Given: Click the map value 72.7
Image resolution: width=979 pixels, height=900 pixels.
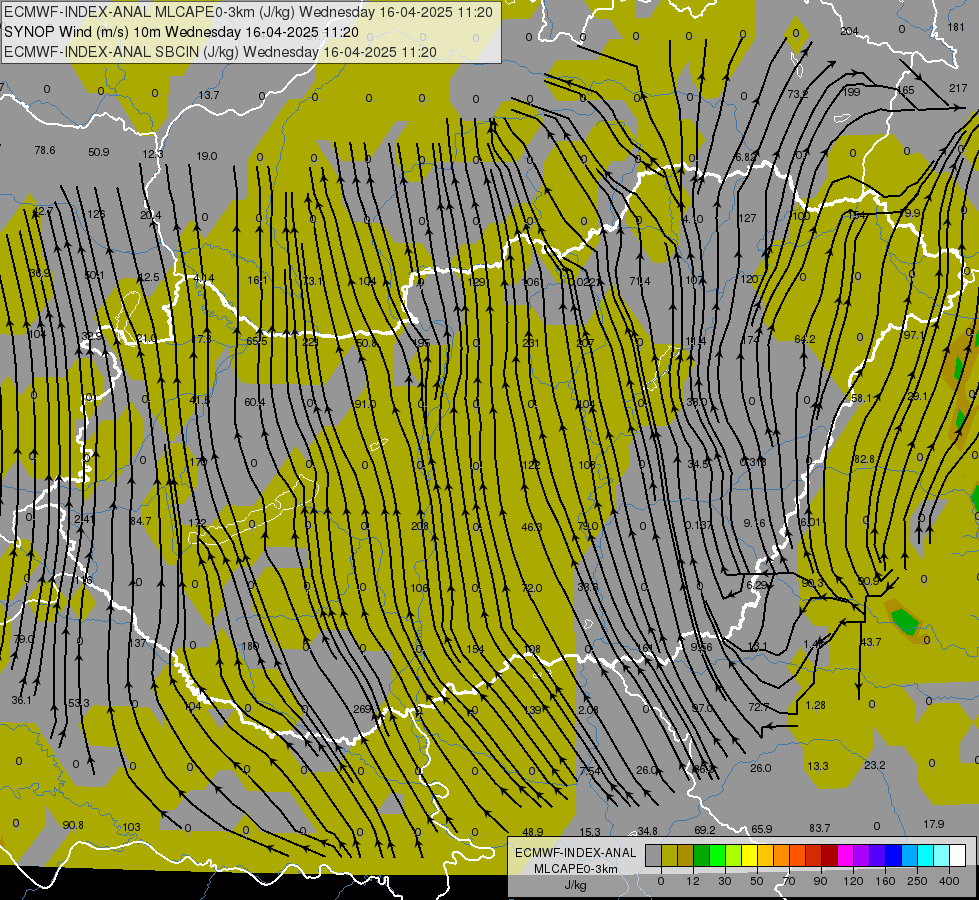Looking at the screenshot, I should tap(759, 706).
